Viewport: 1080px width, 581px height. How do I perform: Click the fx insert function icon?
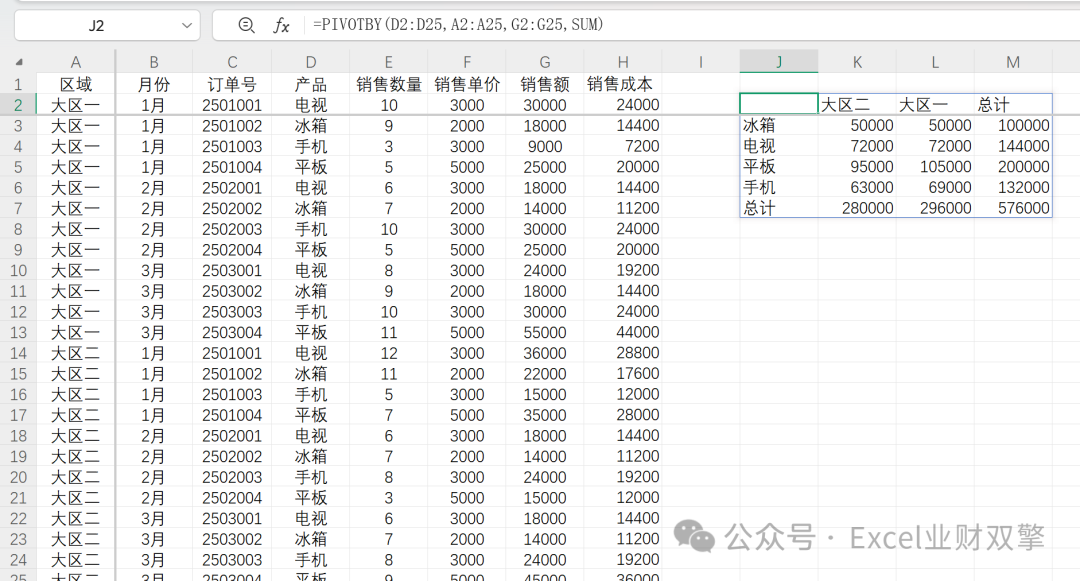pos(281,25)
